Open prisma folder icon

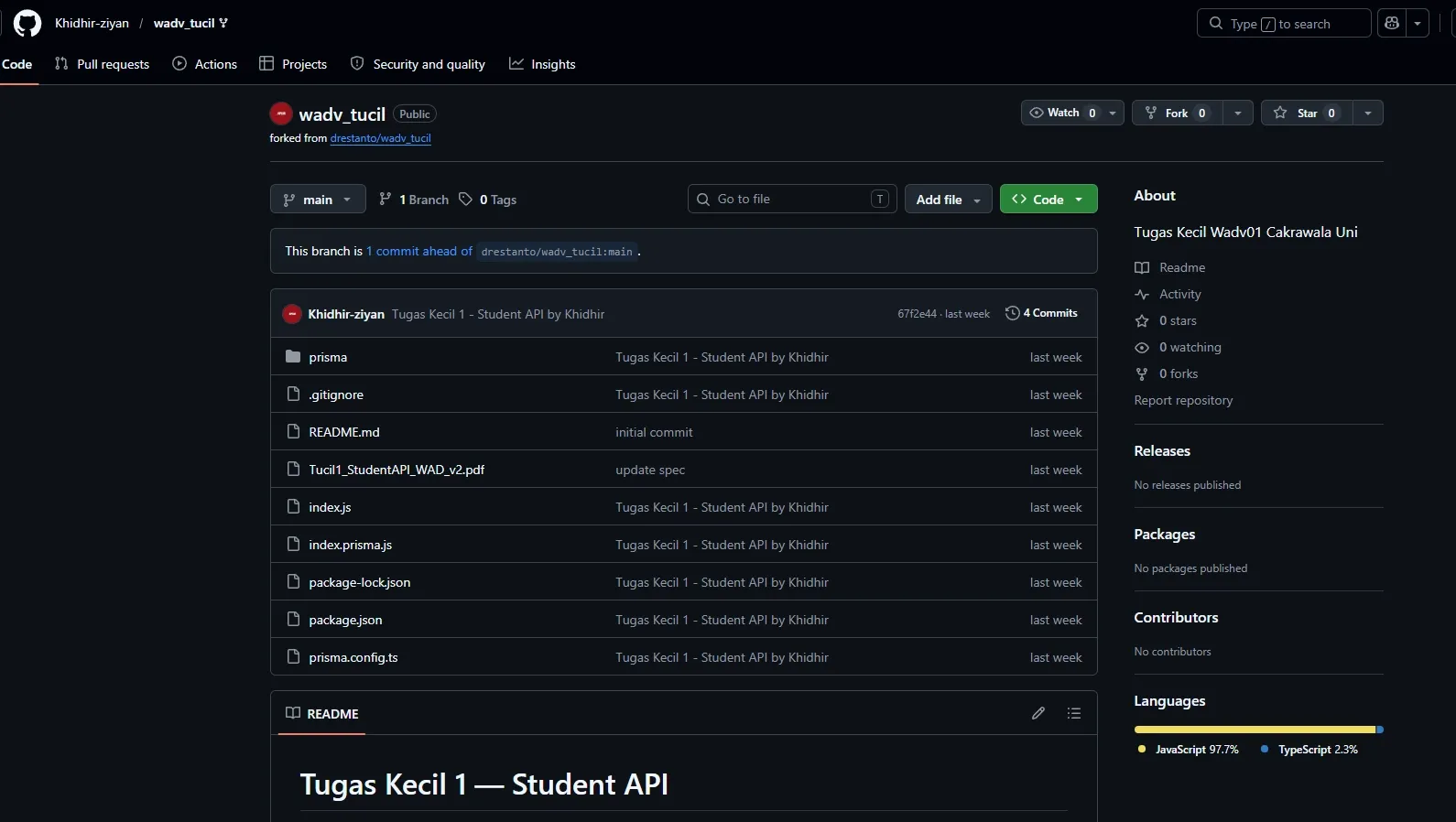pyautogui.click(x=293, y=356)
